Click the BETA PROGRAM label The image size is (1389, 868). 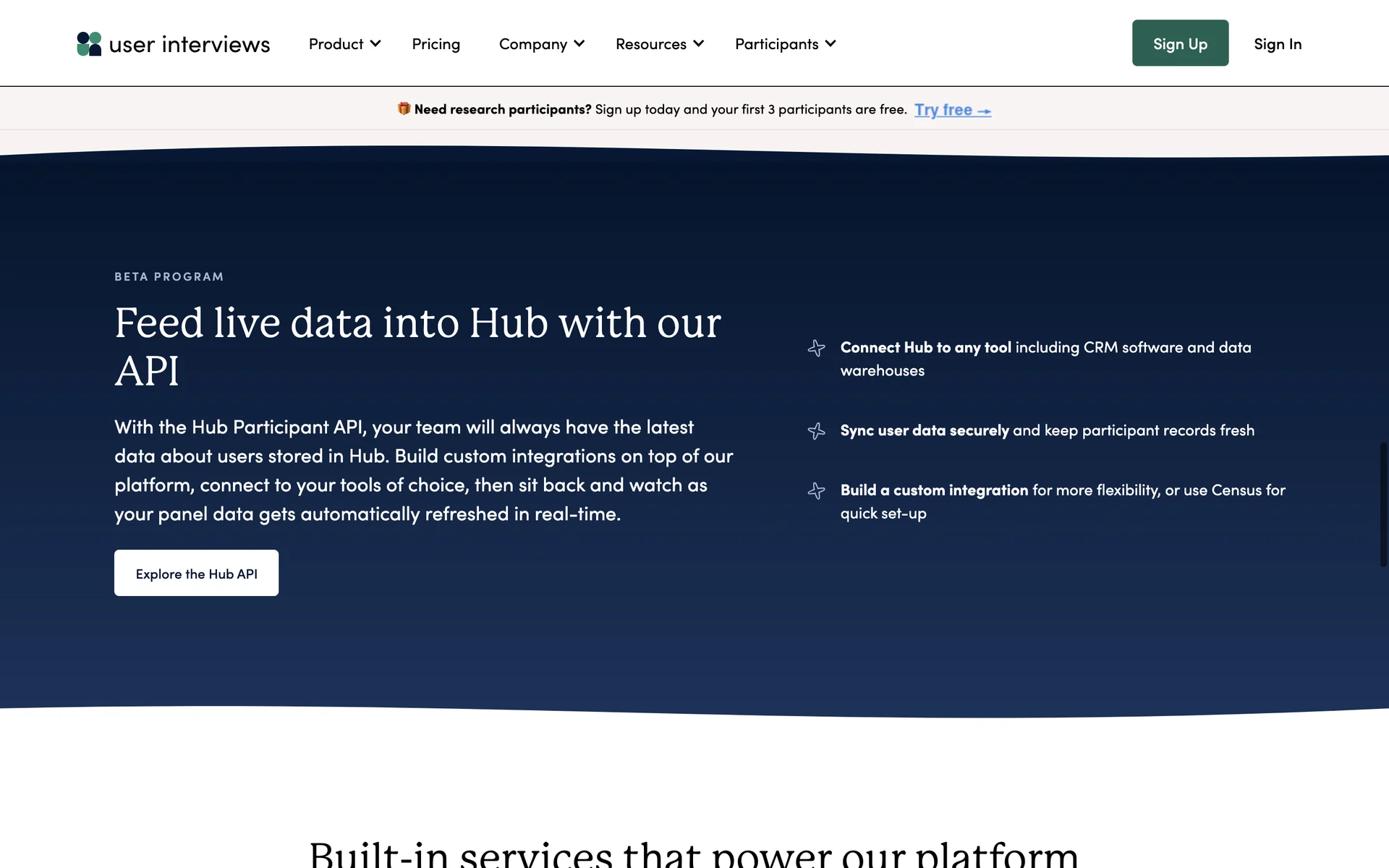point(169,277)
